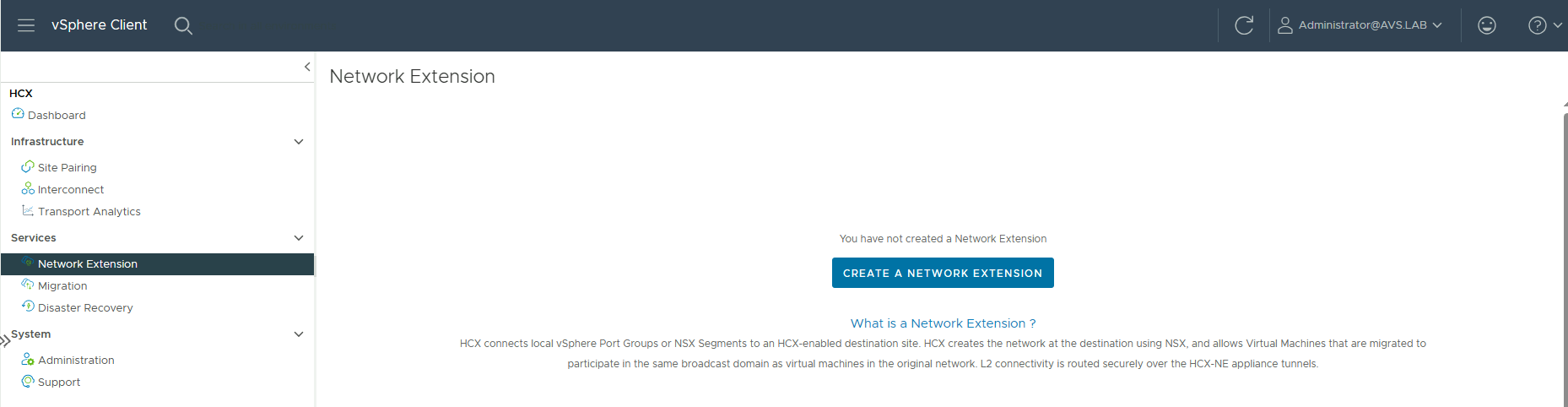Click 'You have not created a Network Extension' text
Viewport: 1568px width, 407px height.
pyautogui.click(x=943, y=239)
